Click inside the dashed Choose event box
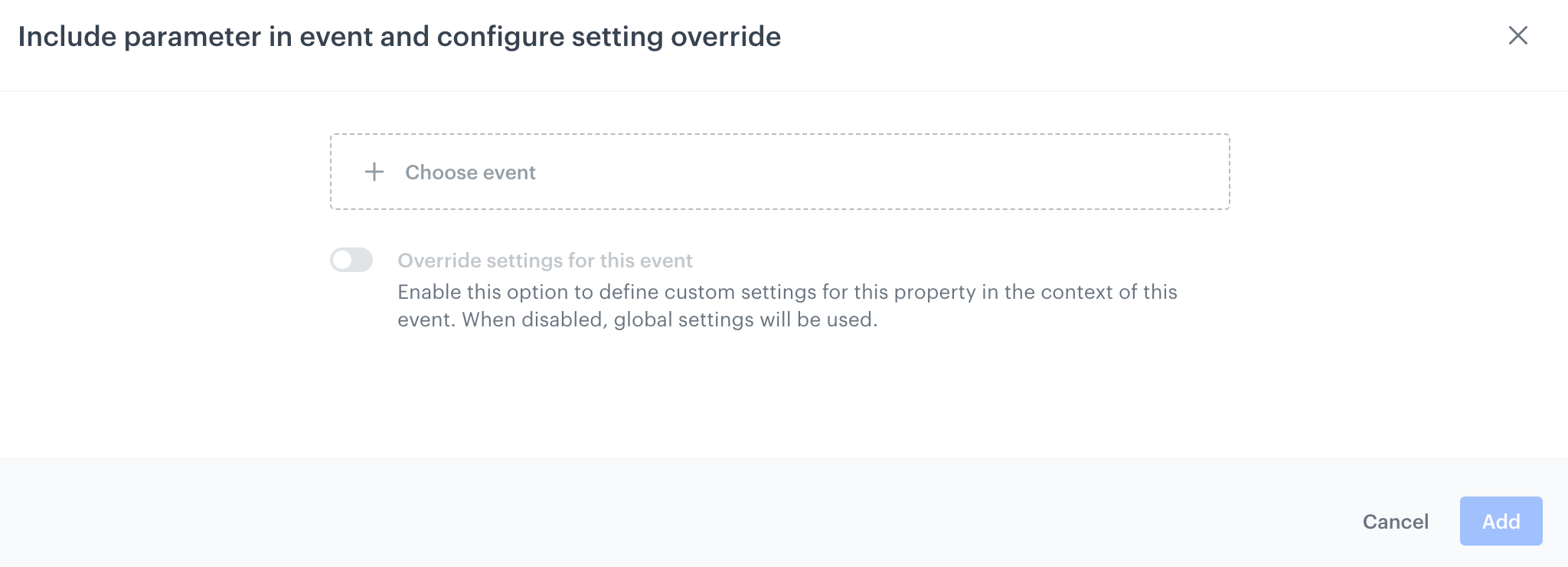The width and height of the screenshot is (1568, 567). coord(779,171)
